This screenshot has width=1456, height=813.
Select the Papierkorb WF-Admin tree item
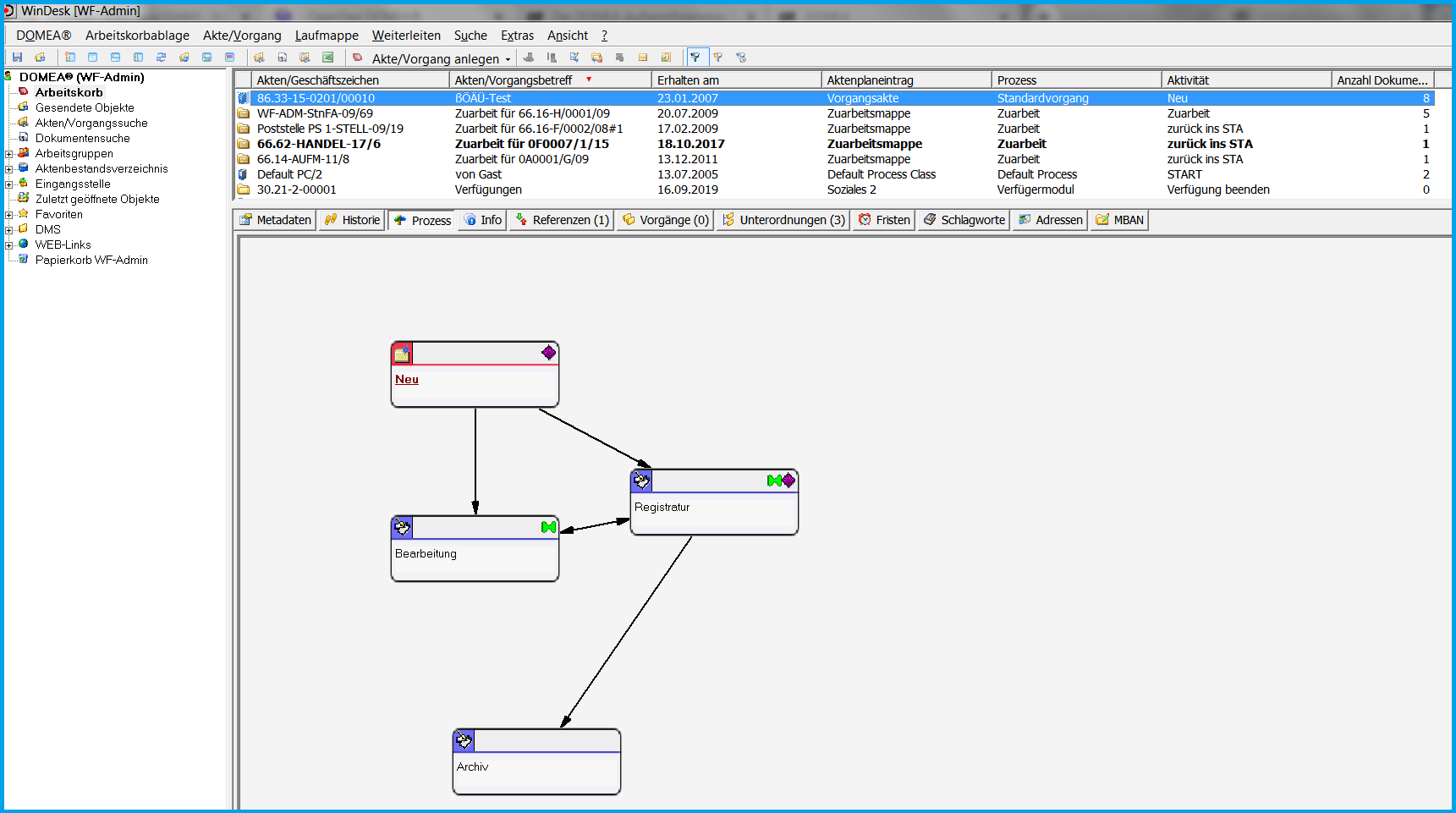(91, 261)
